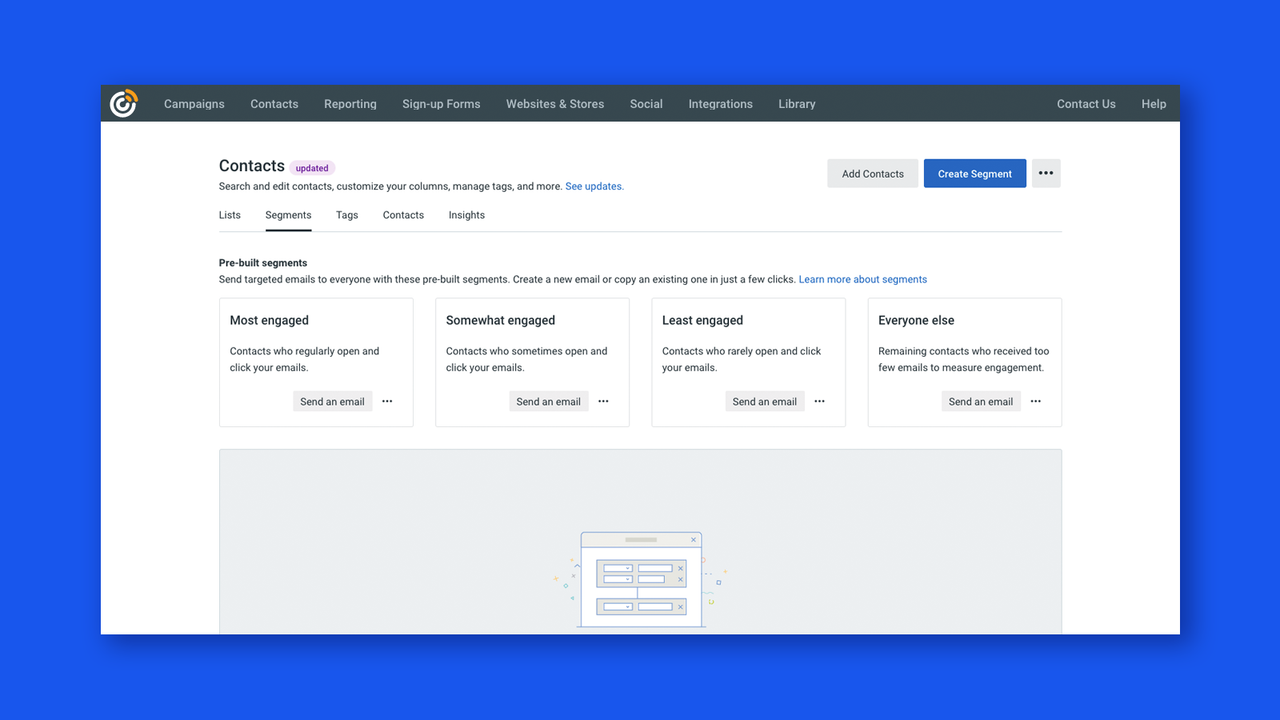Open more options on Somewhat engaged card
The image size is (1280, 720).
tap(603, 401)
